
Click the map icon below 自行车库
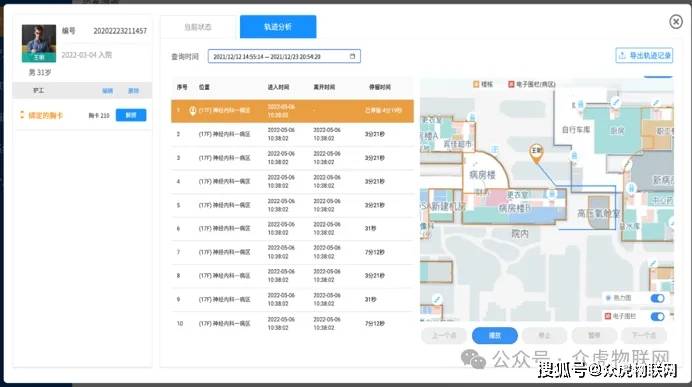point(574,155)
